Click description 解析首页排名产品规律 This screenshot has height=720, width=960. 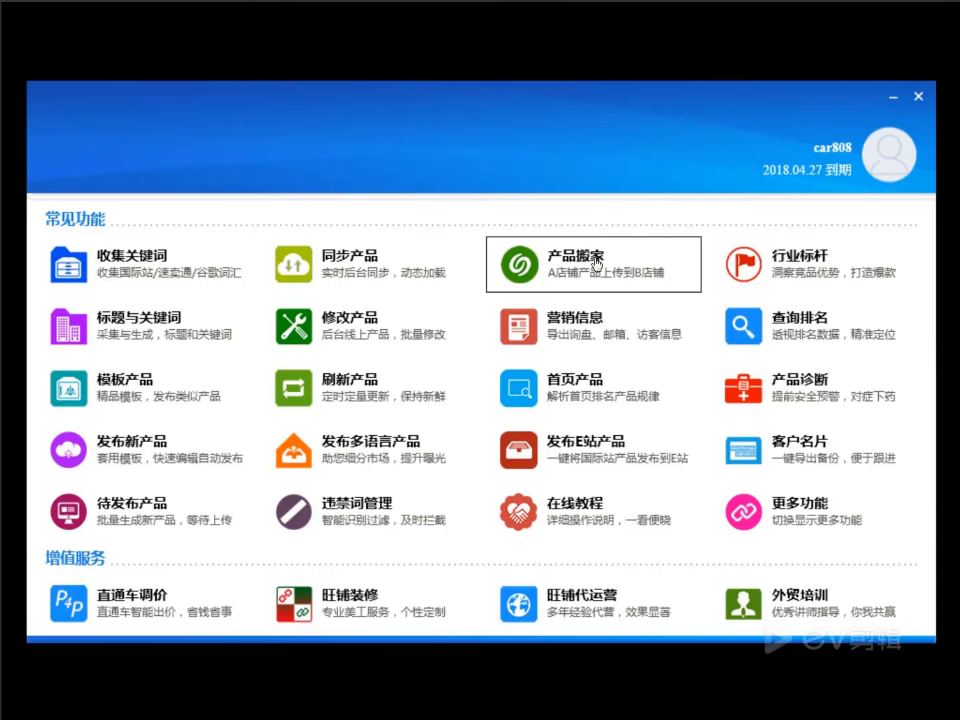(603, 397)
